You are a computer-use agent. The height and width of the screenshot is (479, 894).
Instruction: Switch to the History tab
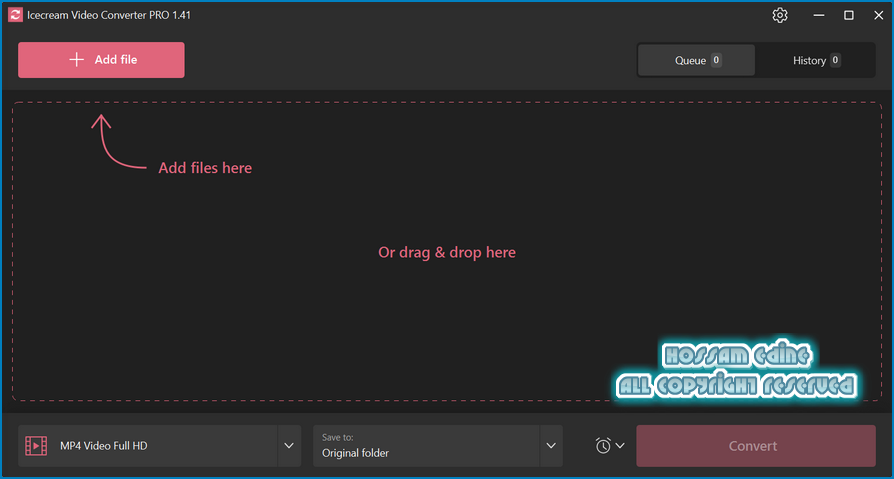[x=816, y=60]
